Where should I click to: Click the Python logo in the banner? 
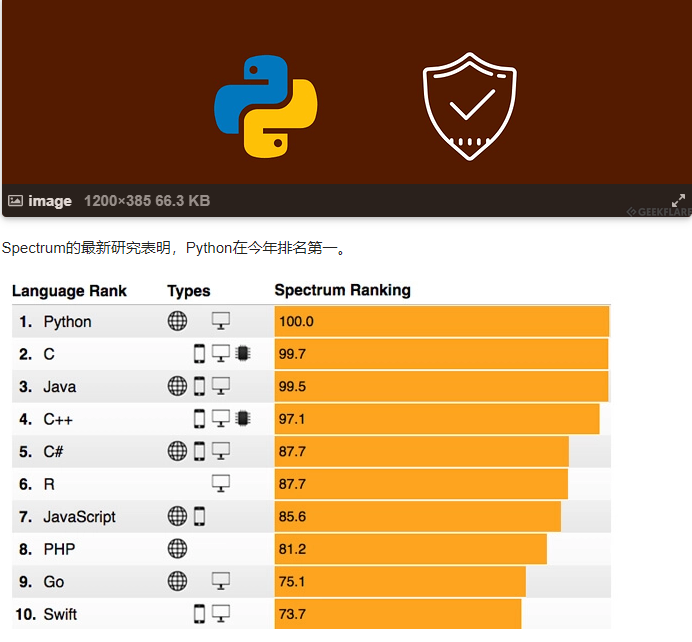(266, 106)
